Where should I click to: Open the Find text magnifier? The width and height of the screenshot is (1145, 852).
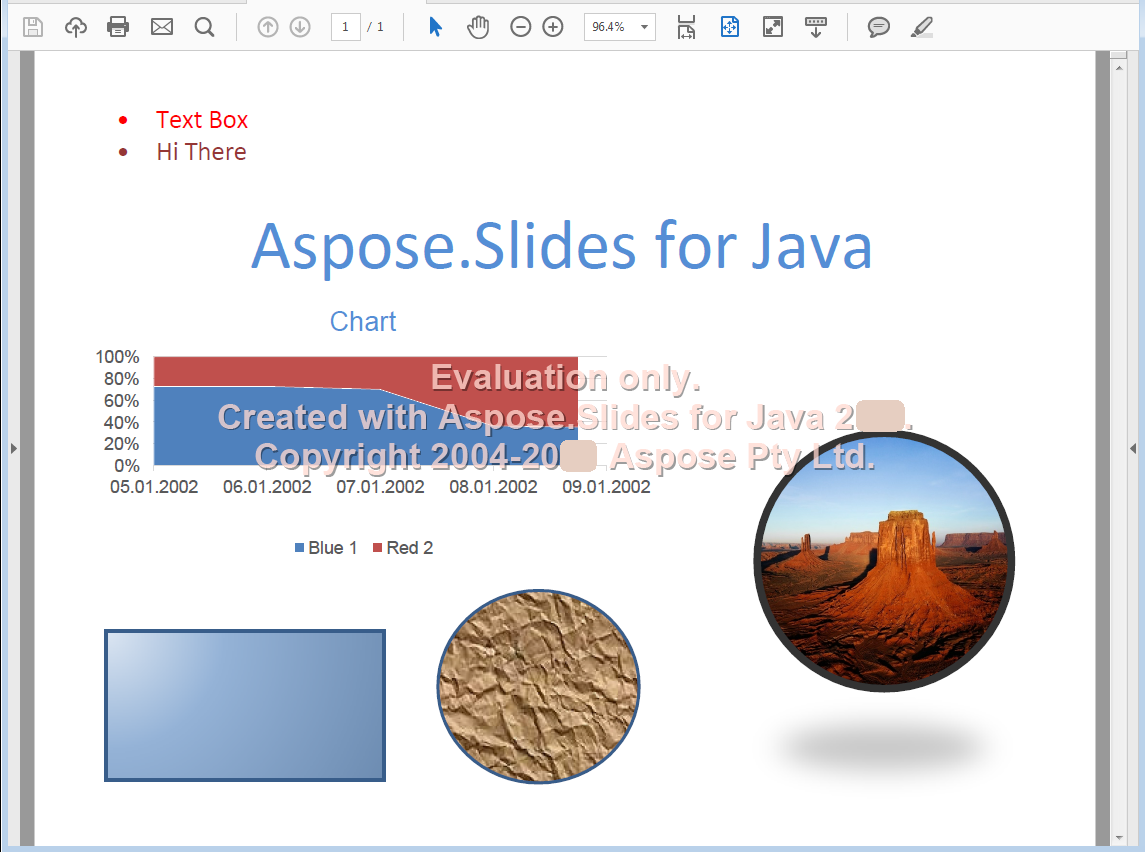204,27
